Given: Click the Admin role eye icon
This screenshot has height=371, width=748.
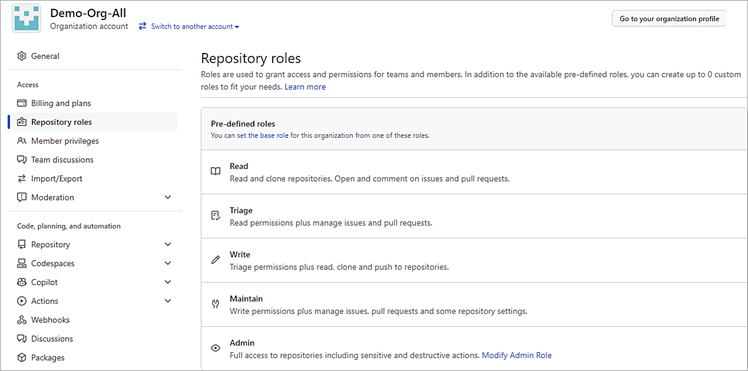Looking at the screenshot, I should 216,348.
